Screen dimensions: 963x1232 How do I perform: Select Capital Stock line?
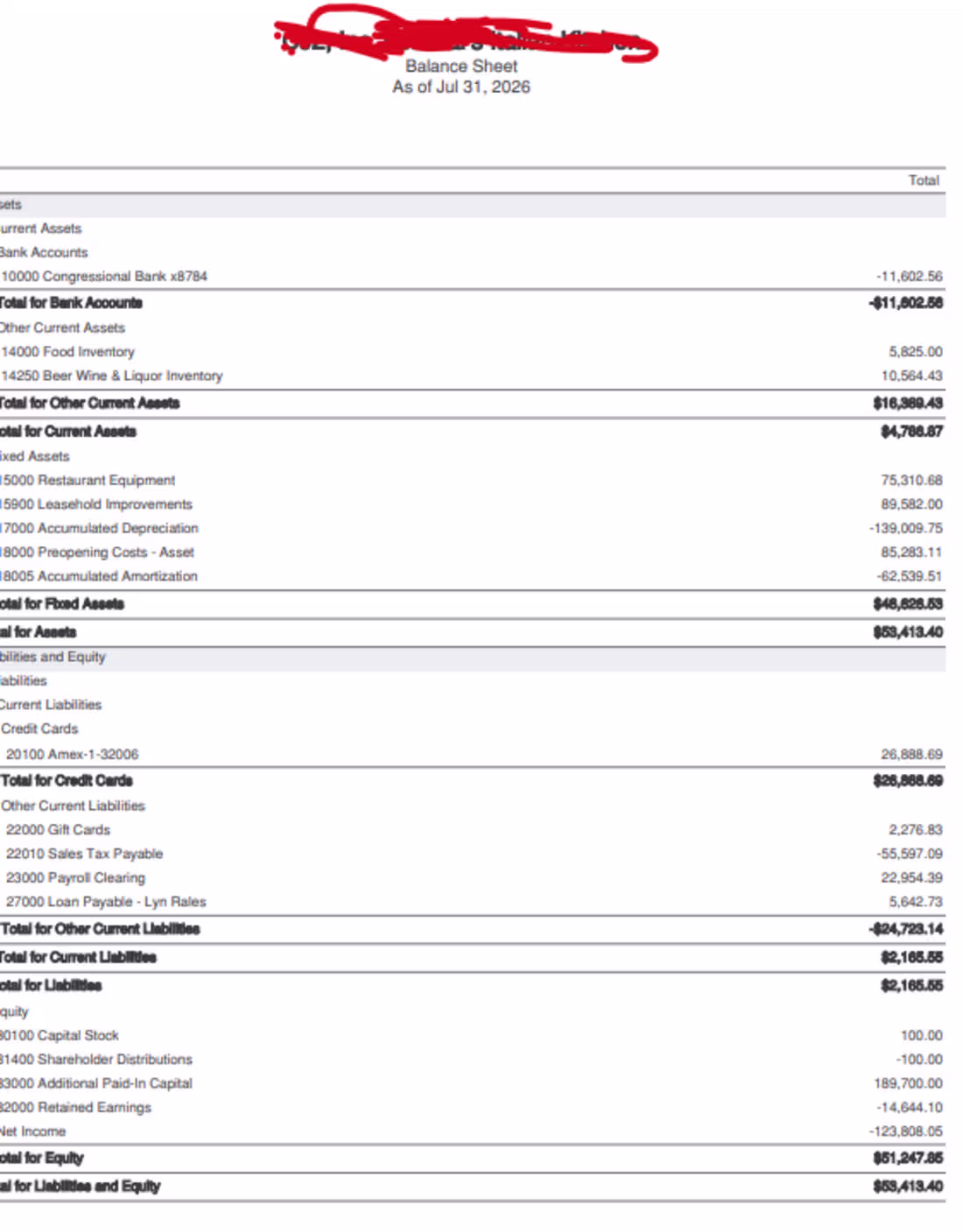[473, 1036]
